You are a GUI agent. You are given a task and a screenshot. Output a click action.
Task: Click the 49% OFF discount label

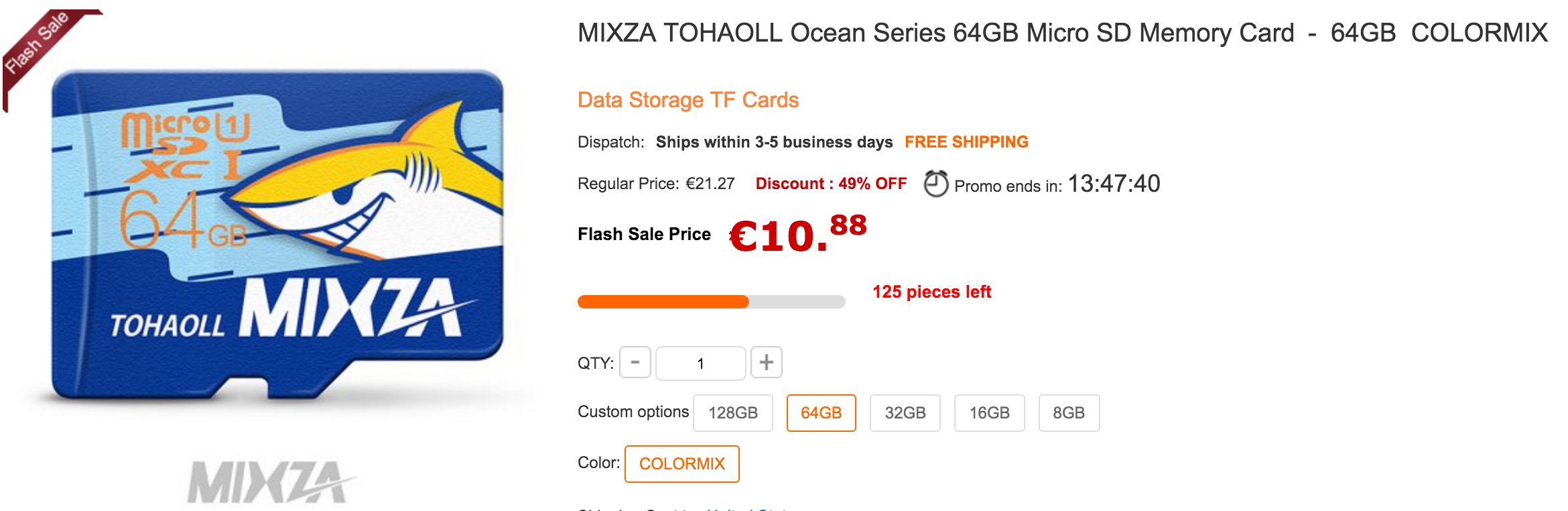coord(831,183)
